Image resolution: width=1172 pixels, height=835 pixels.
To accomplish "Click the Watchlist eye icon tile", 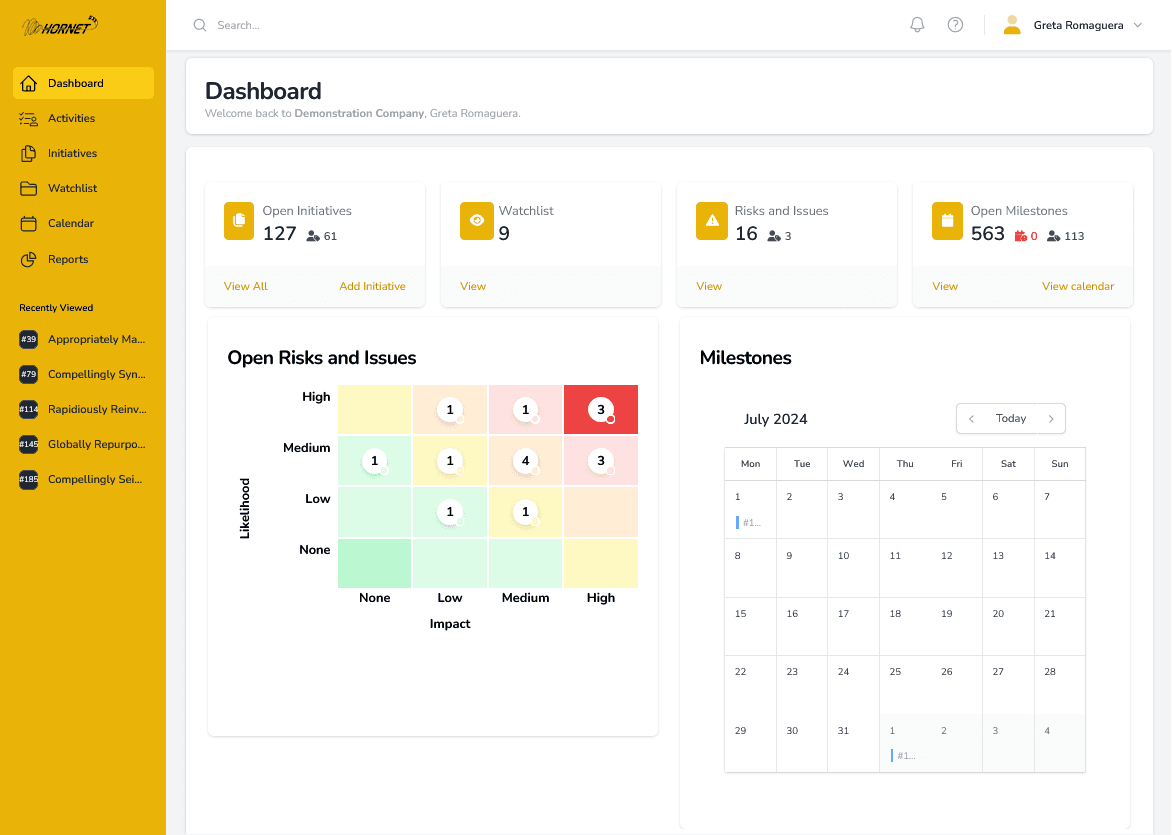I will (x=476, y=221).
